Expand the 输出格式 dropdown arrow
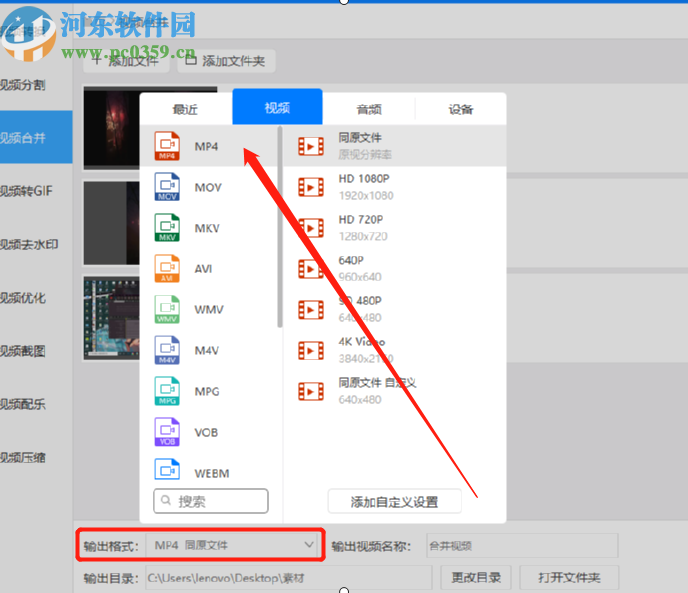This screenshot has width=688, height=593. click(309, 545)
